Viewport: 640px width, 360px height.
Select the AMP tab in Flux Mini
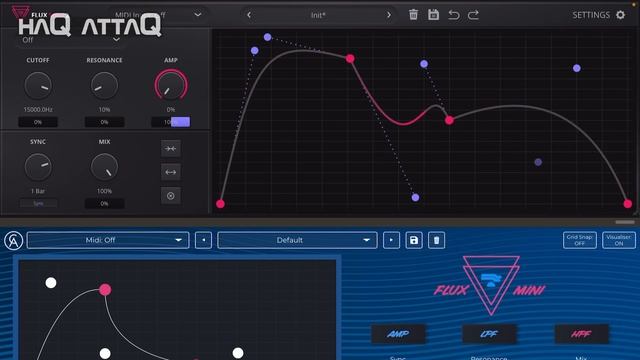pyautogui.click(x=398, y=334)
